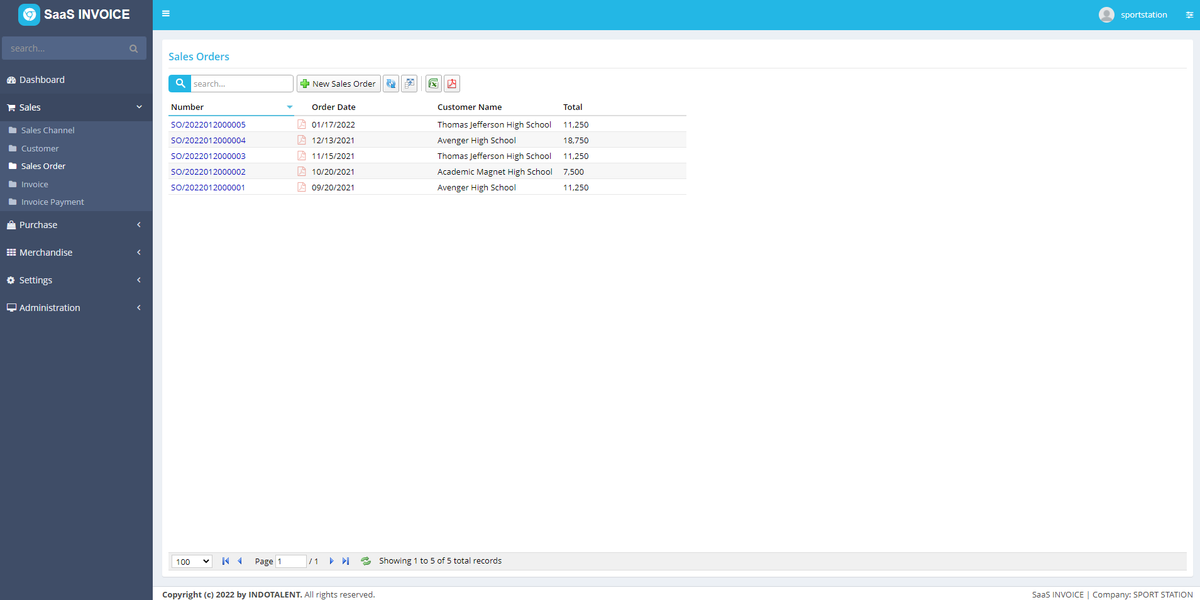Open the records per page dropdown

tap(190, 561)
